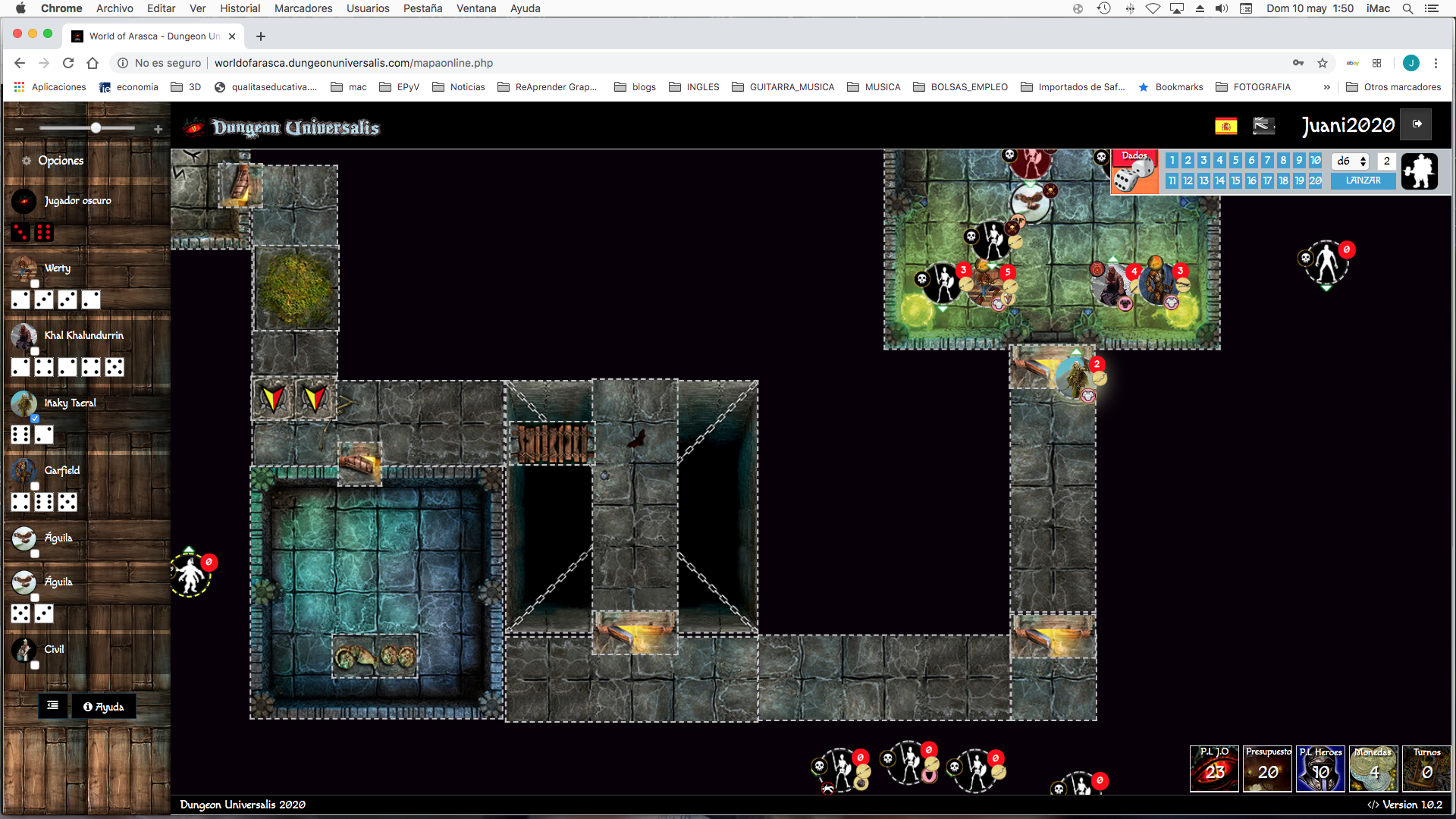The image size is (1456, 819).
Task: Click the hero silhouette icon beside LANZAR
Action: pyautogui.click(x=1419, y=171)
